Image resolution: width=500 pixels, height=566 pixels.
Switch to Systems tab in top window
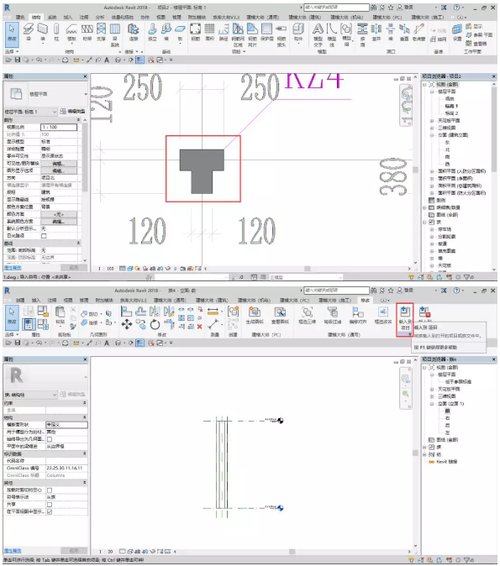52,17
